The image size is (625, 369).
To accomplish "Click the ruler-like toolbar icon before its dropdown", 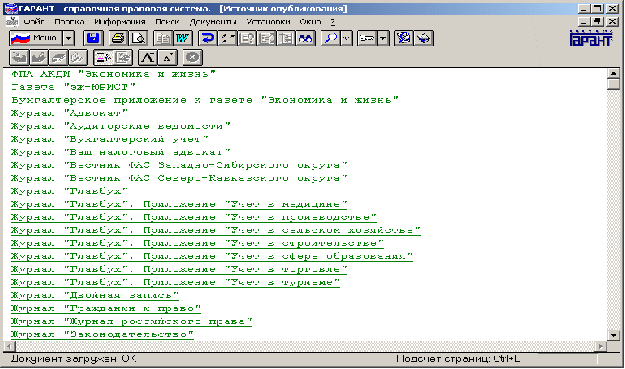I will [367, 38].
